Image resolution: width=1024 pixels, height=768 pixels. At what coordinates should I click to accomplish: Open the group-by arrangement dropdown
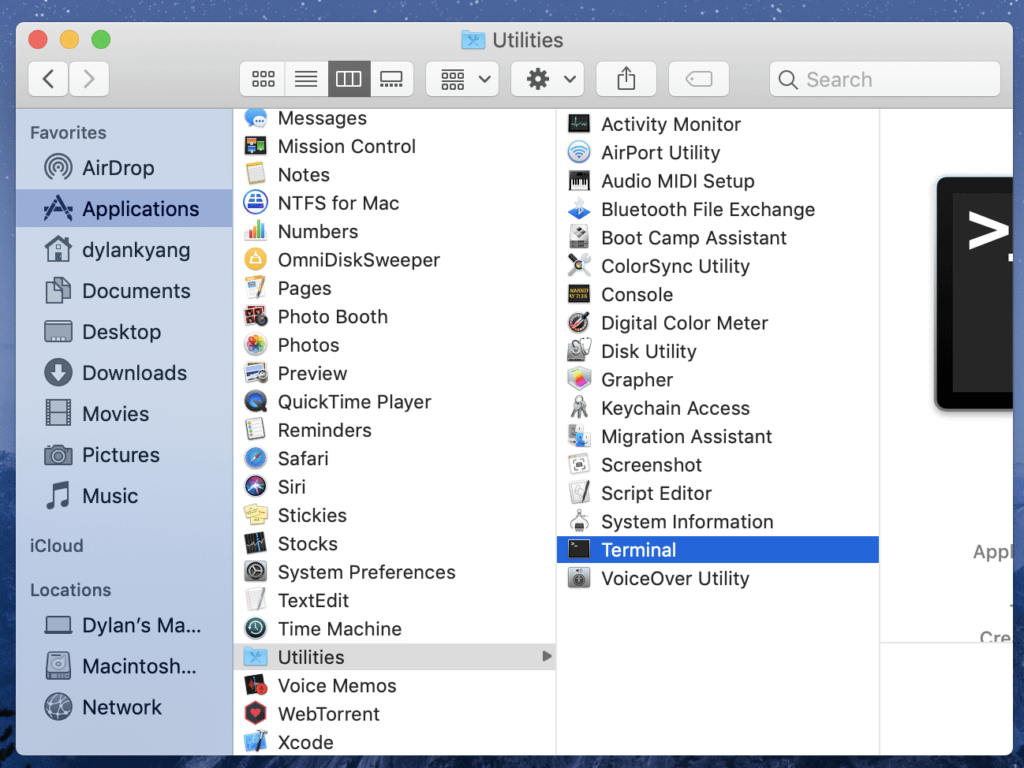coord(462,79)
